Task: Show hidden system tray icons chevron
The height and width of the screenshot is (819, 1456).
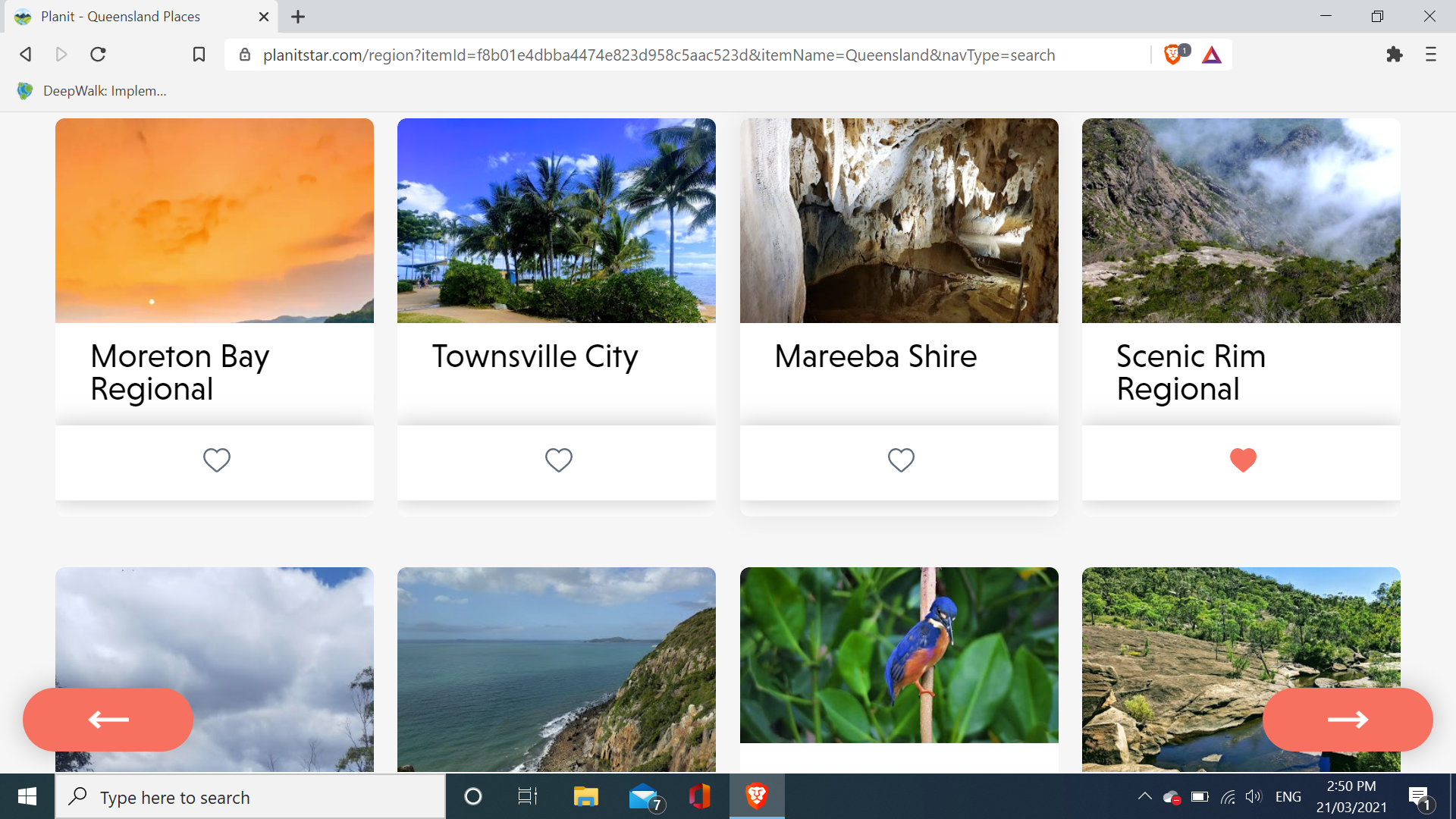Action: pyautogui.click(x=1144, y=796)
